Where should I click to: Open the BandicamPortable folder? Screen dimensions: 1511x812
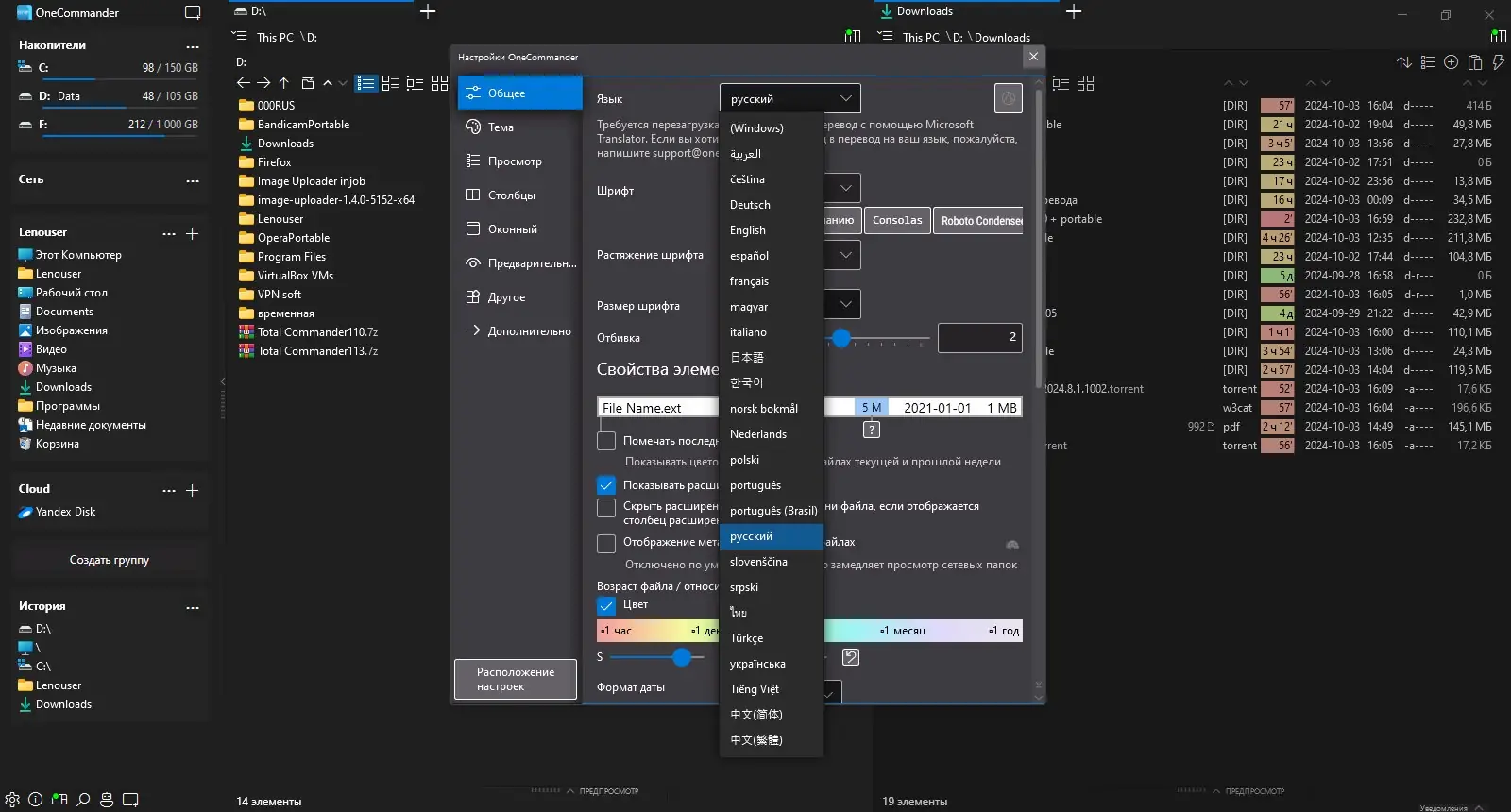[303, 125]
